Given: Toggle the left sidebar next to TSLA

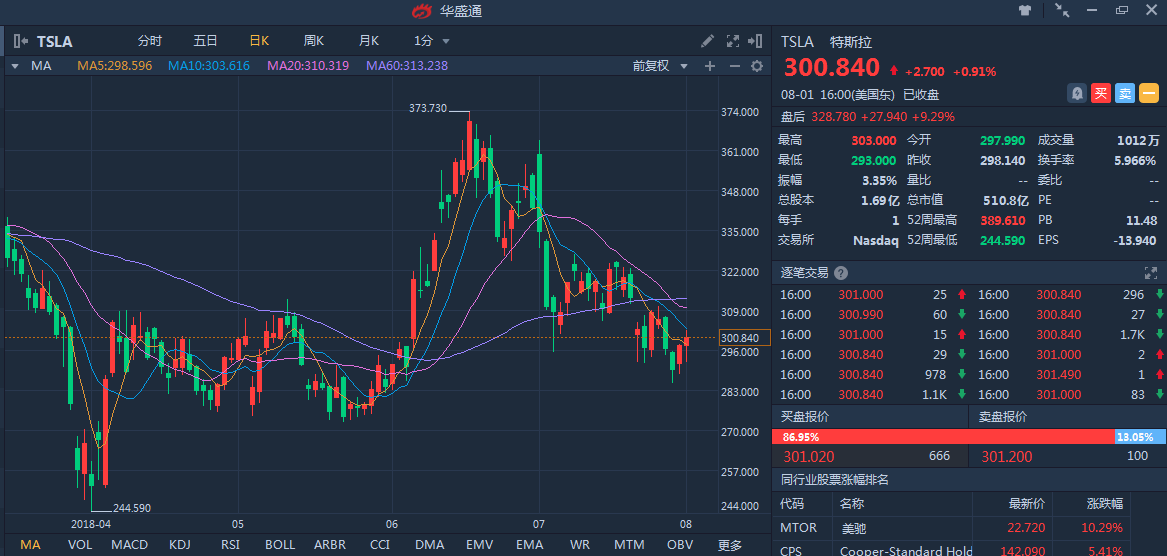Looking at the screenshot, I should pos(21,41).
